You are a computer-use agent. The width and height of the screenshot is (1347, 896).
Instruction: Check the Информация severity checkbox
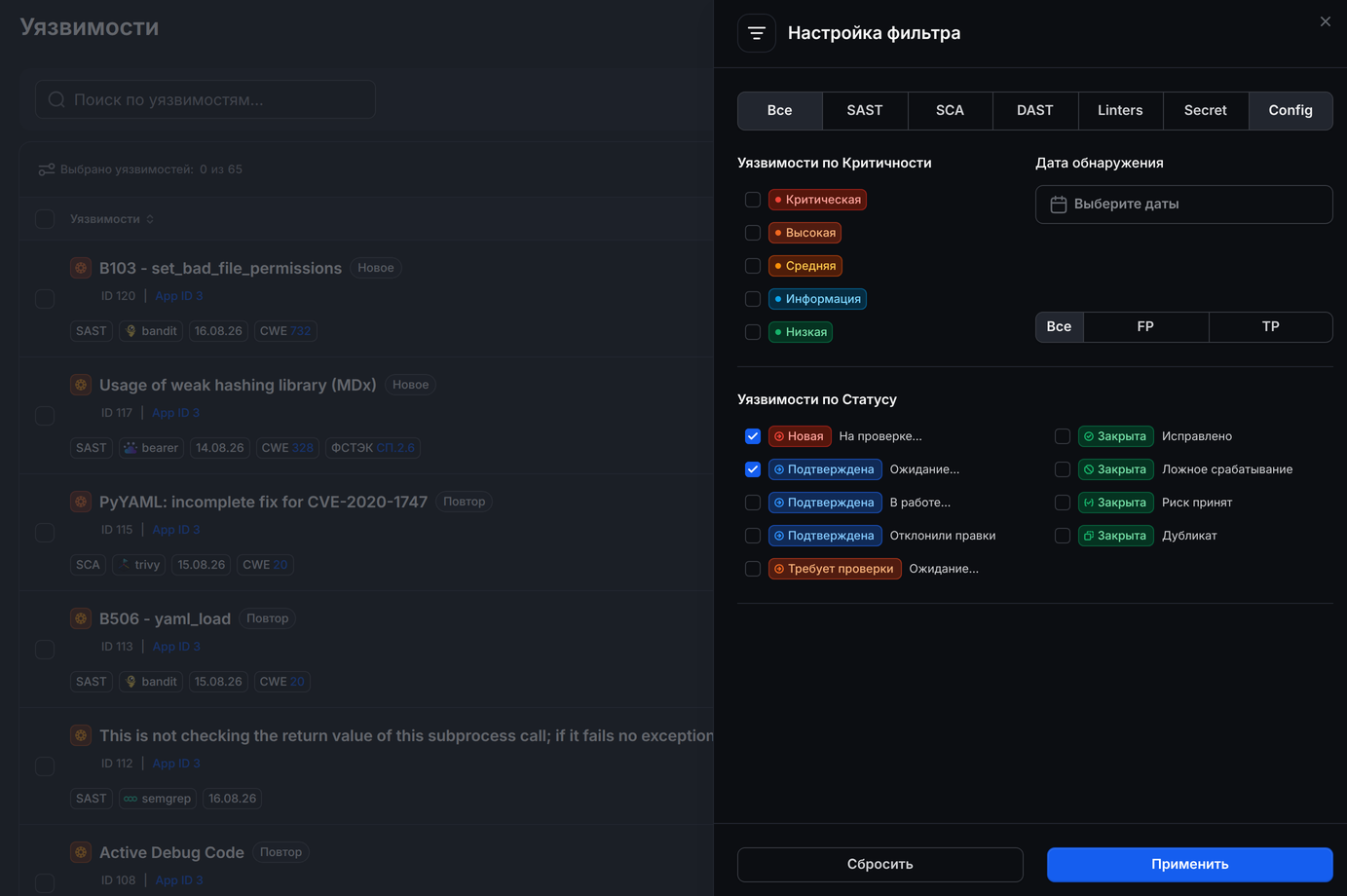click(x=753, y=299)
